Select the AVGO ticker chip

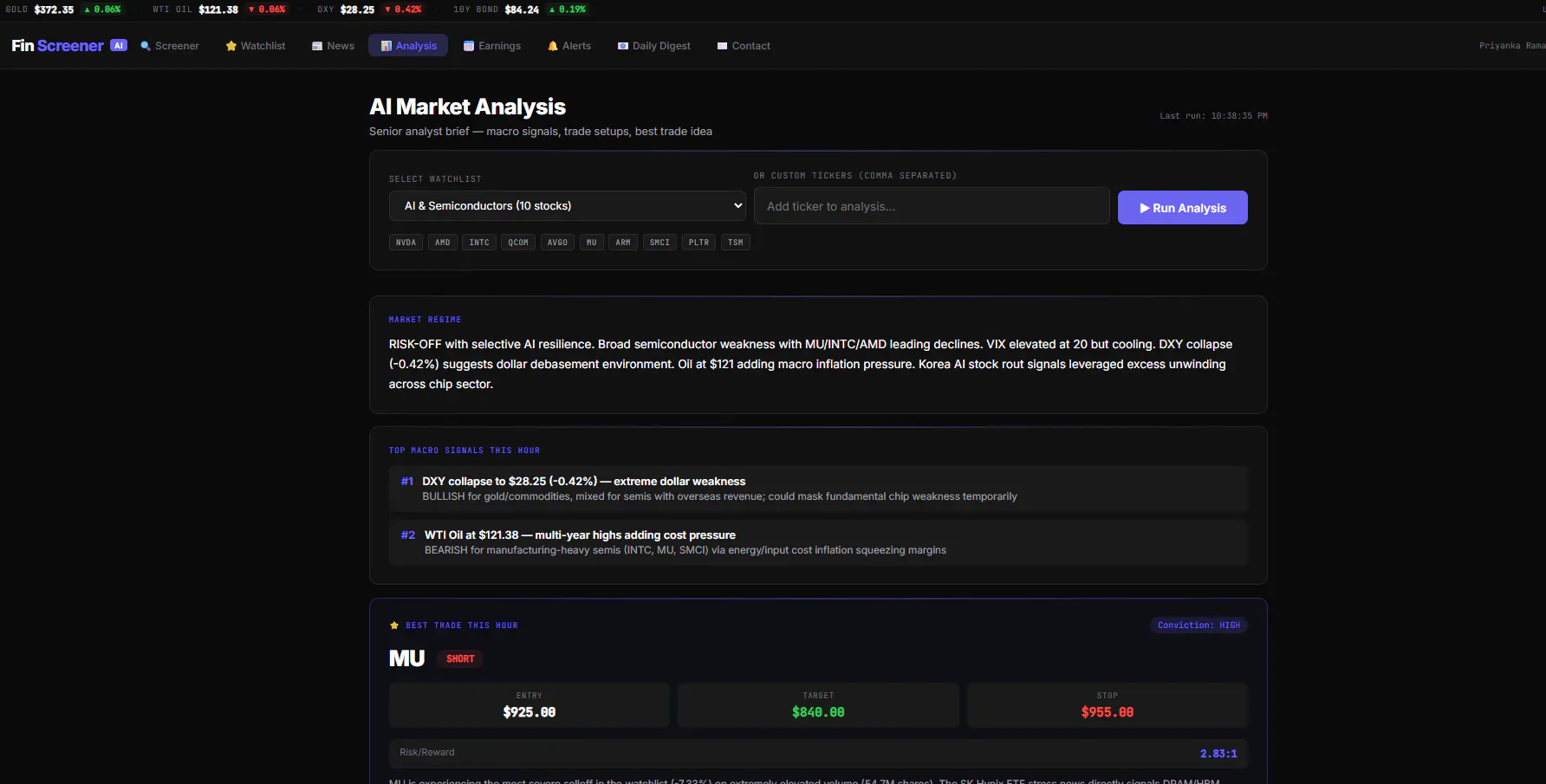(558, 243)
